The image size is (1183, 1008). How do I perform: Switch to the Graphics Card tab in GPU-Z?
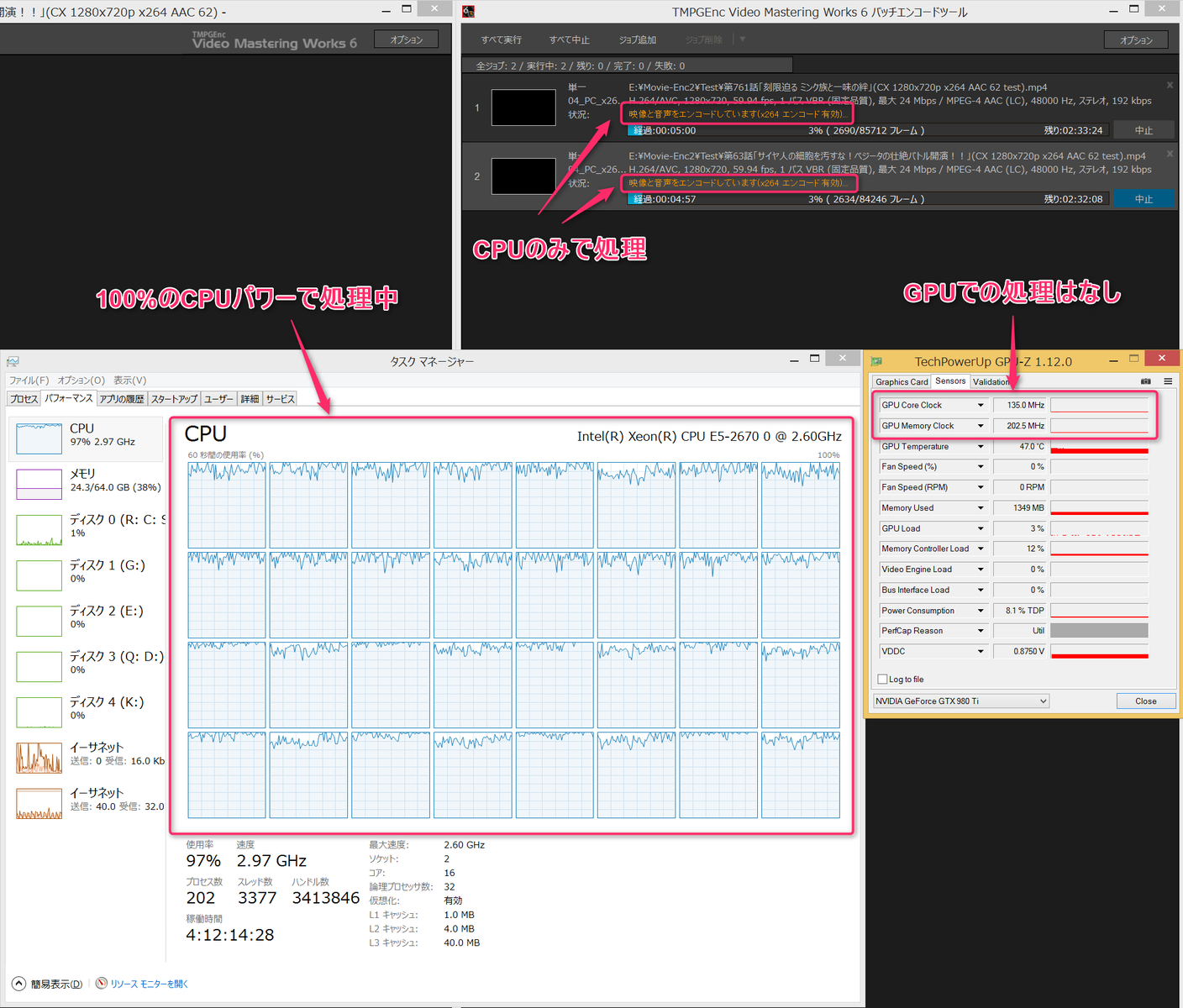(x=902, y=381)
